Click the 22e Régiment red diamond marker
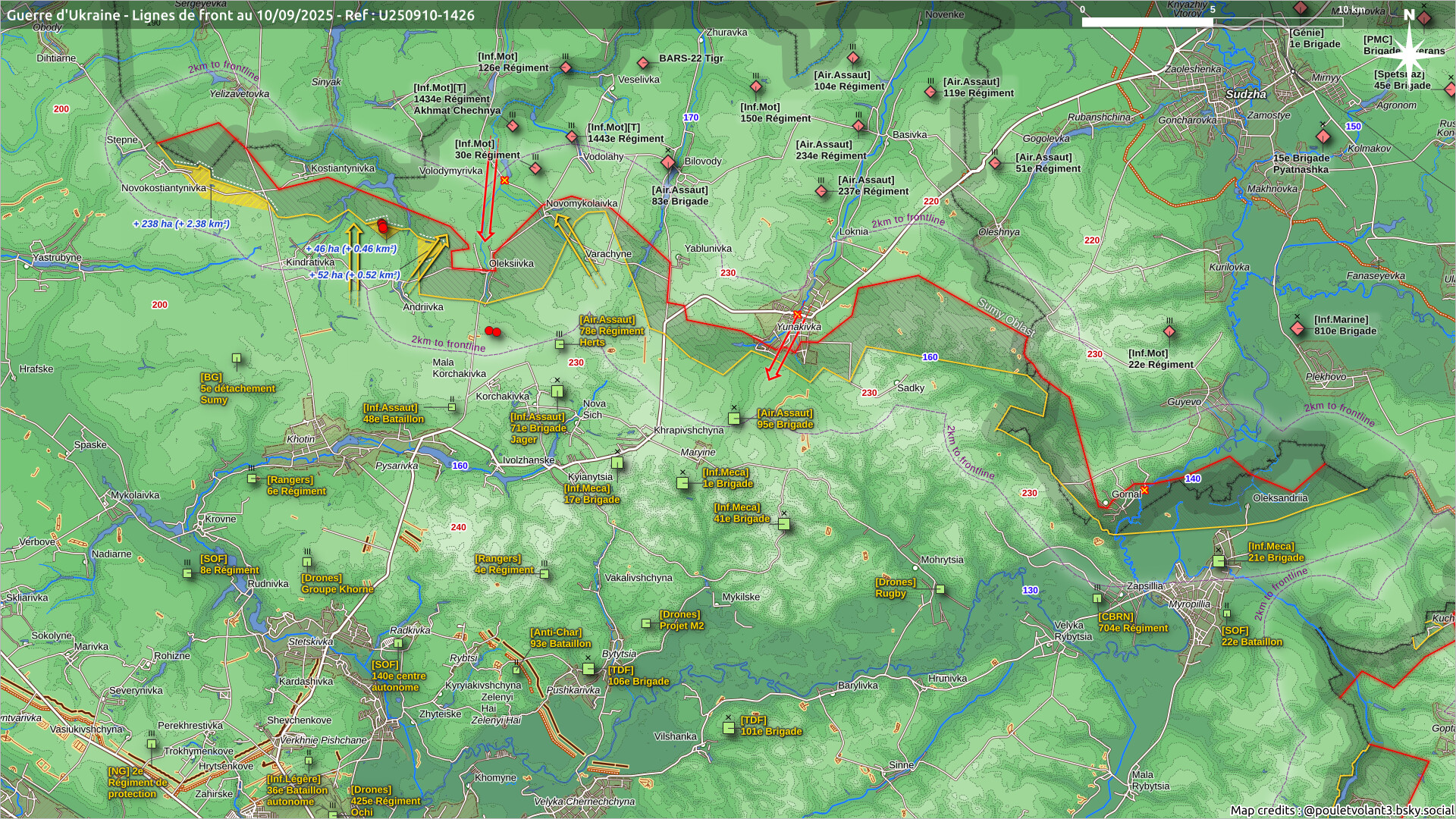The height and width of the screenshot is (819, 1456). point(1169,331)
